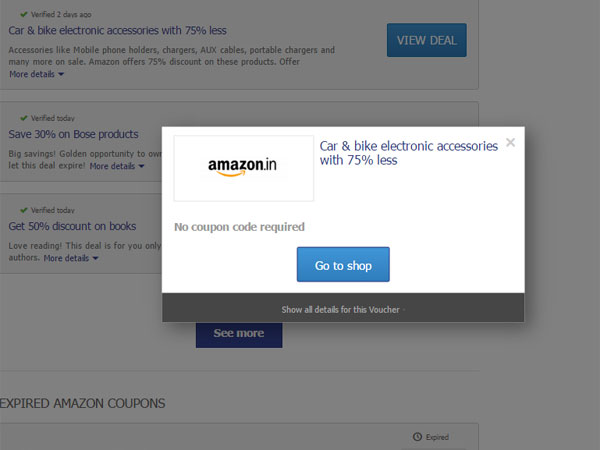
Task: Expand Show all details for this Voucher
Action: click(341, 309)
